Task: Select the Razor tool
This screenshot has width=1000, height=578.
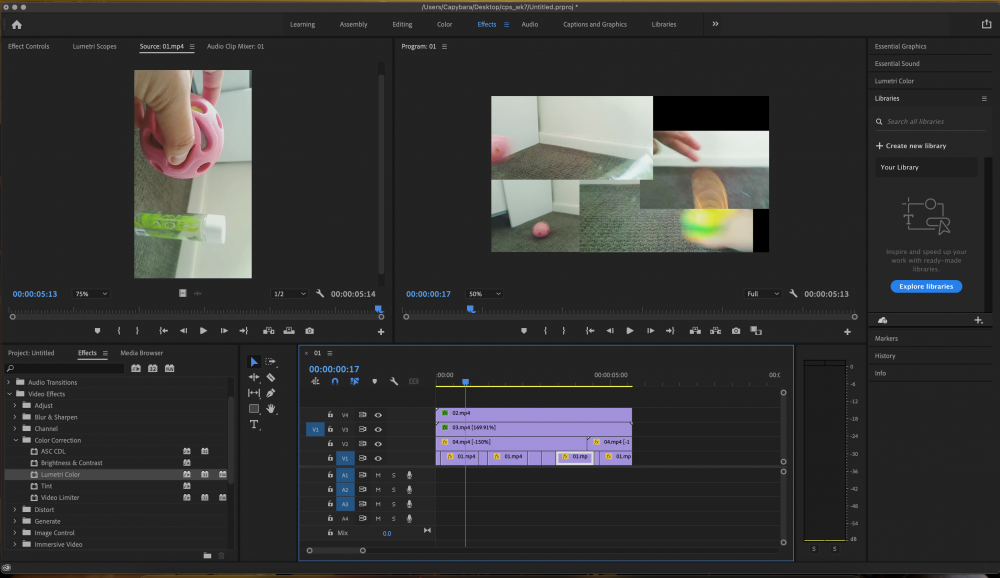Action: click(x=271, y=377)
